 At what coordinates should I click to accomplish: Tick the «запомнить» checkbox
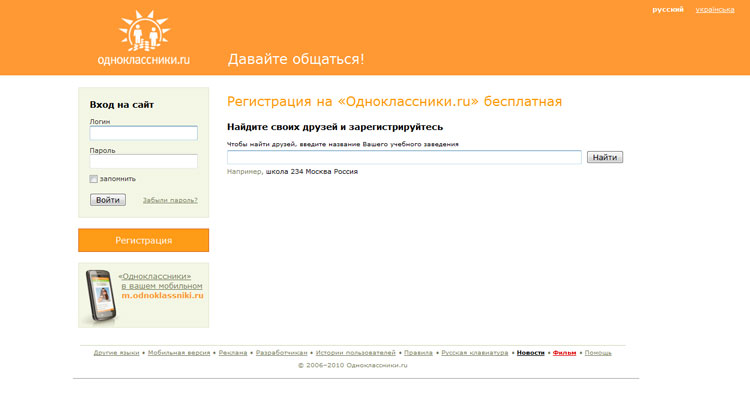coord(93,179)
